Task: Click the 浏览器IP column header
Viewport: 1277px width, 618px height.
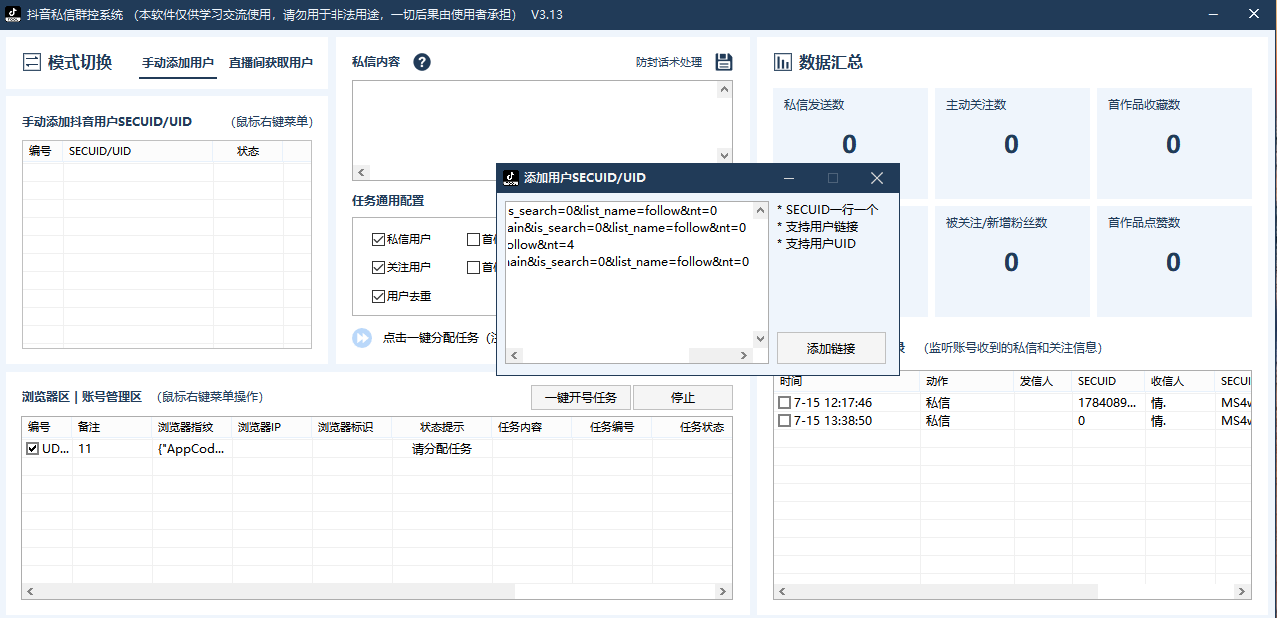Action: pos(272,427)
